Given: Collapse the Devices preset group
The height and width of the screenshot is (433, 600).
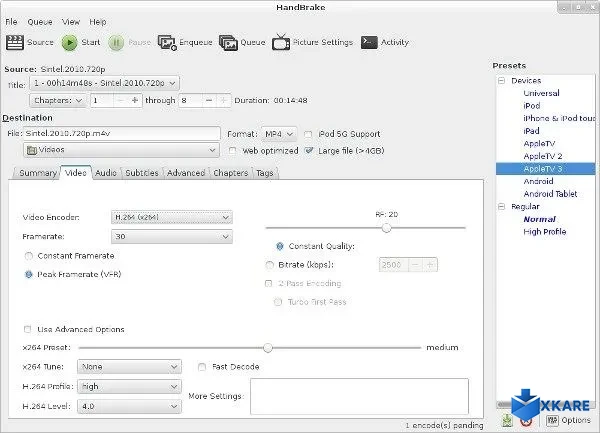Looking at the screenshot, I should (x=502, y=81).
